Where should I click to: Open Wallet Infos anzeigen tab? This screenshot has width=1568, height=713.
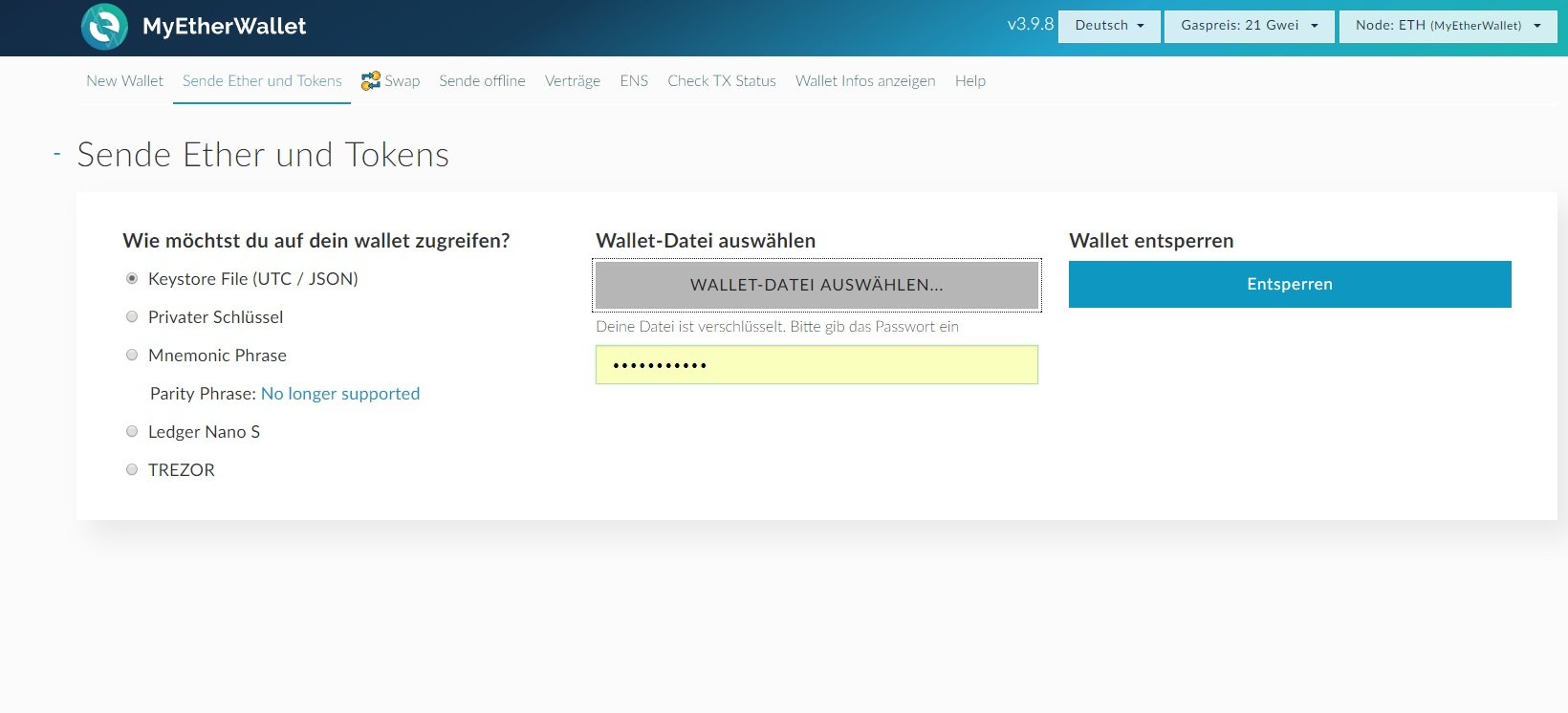click(865, 81)
